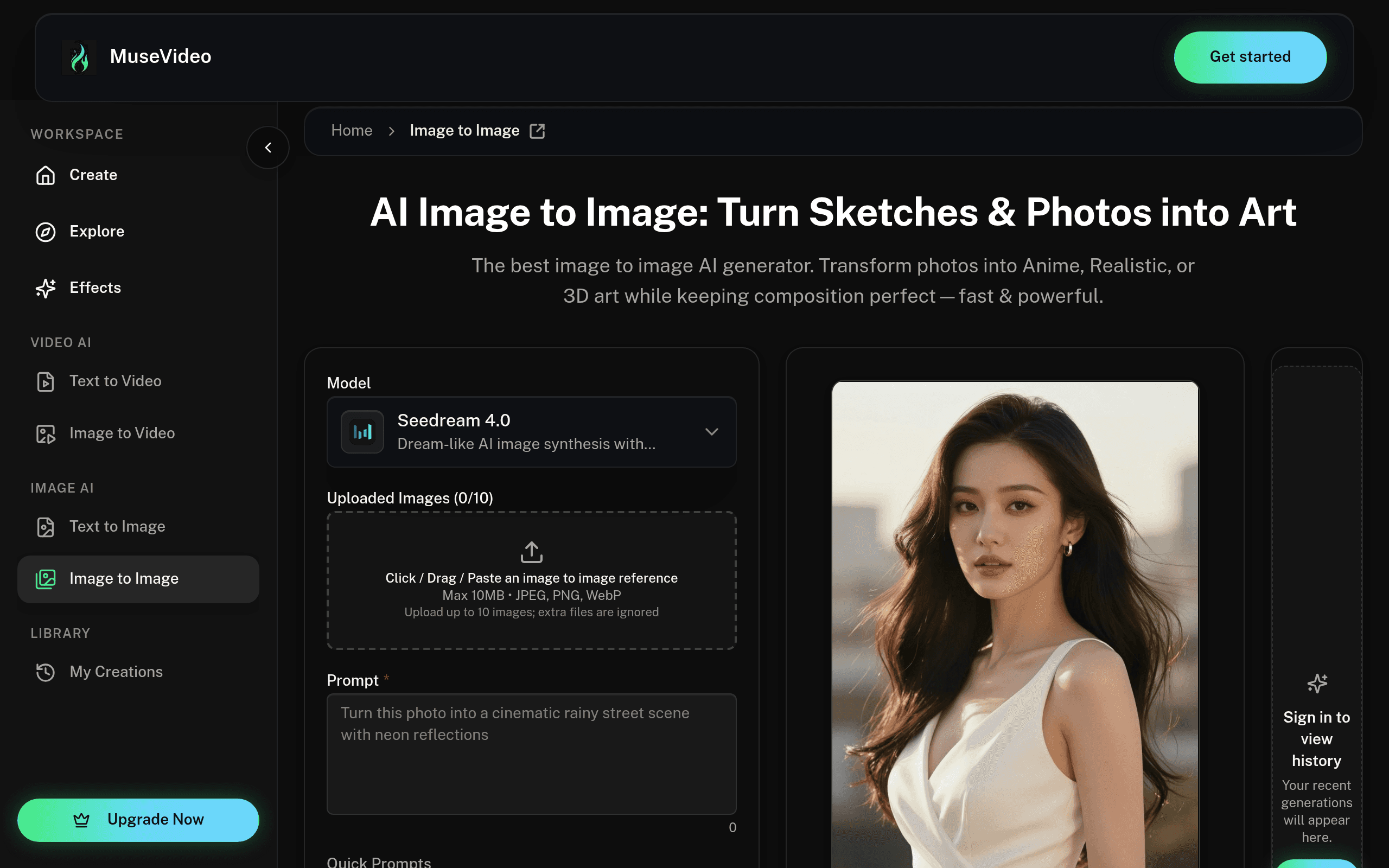Click the image upload dropzone area
This screenshot has width=1389, height=868.
tap(532, 580)
